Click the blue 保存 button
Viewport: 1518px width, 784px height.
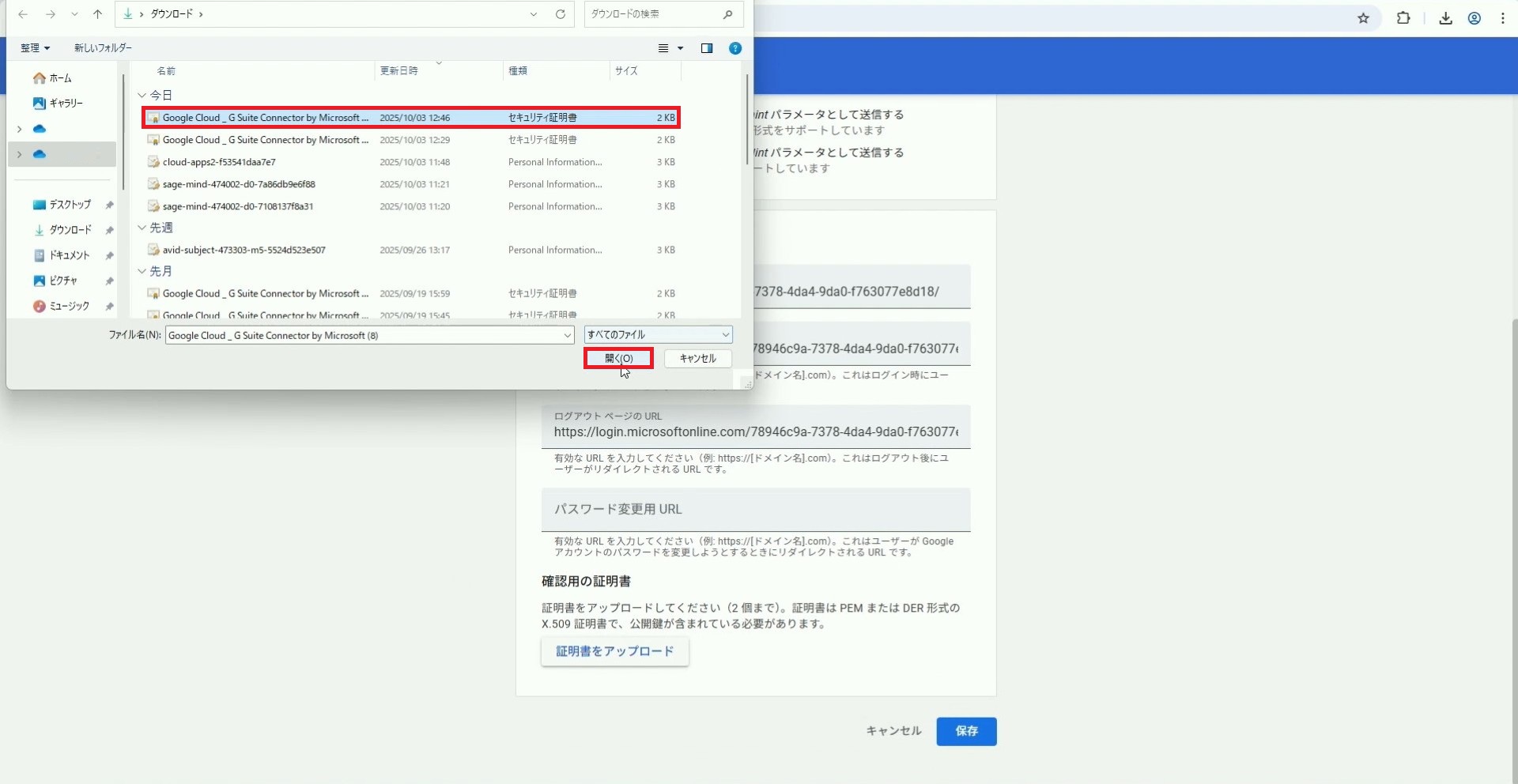[x=966, y=731]
